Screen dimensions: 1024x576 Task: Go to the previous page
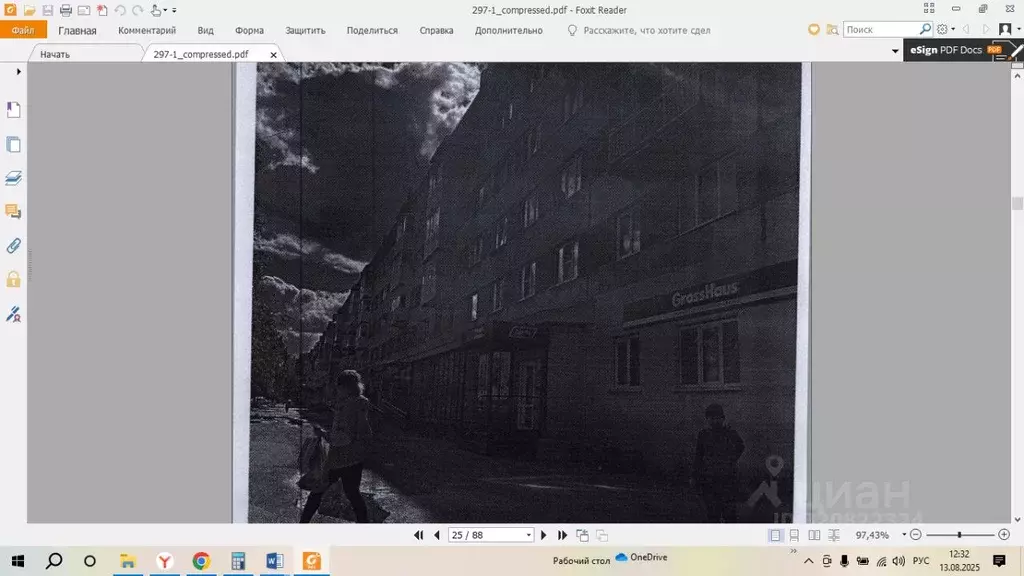[437, 536]
